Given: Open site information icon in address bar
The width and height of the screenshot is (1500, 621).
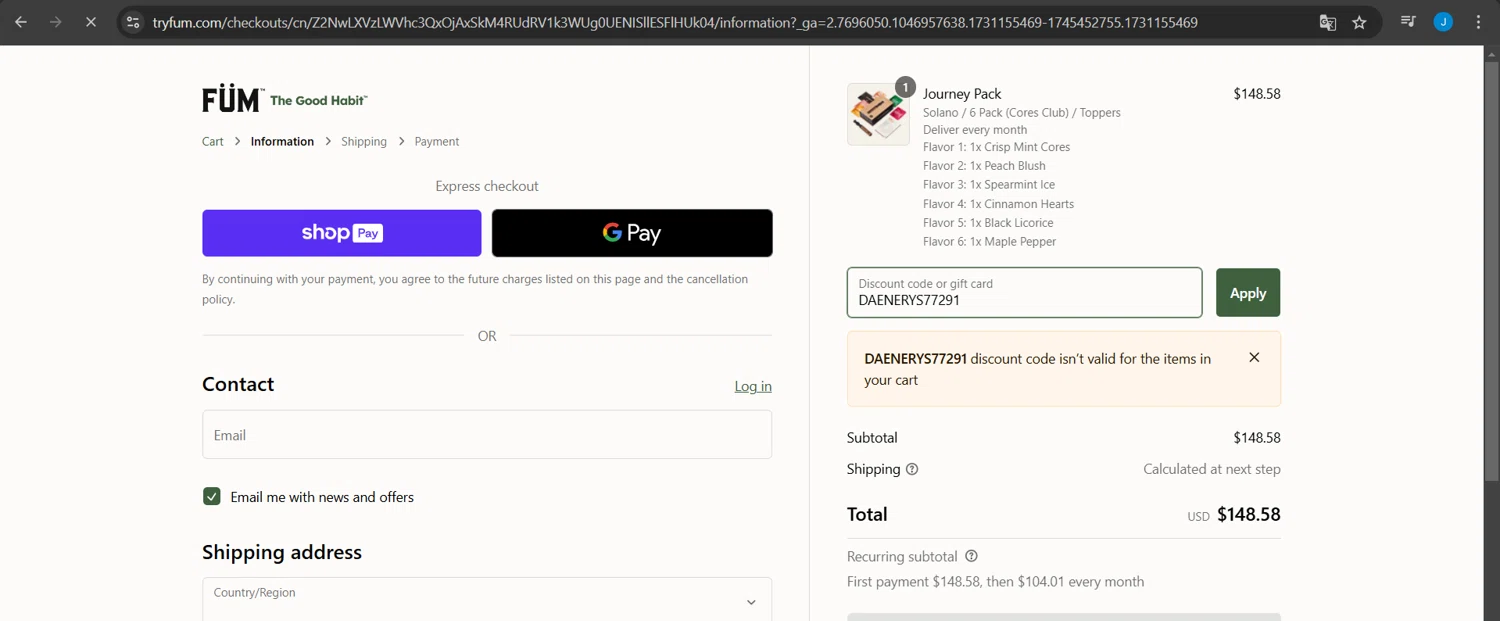Looking at the screenshot, I should click(x=133, y=22).
